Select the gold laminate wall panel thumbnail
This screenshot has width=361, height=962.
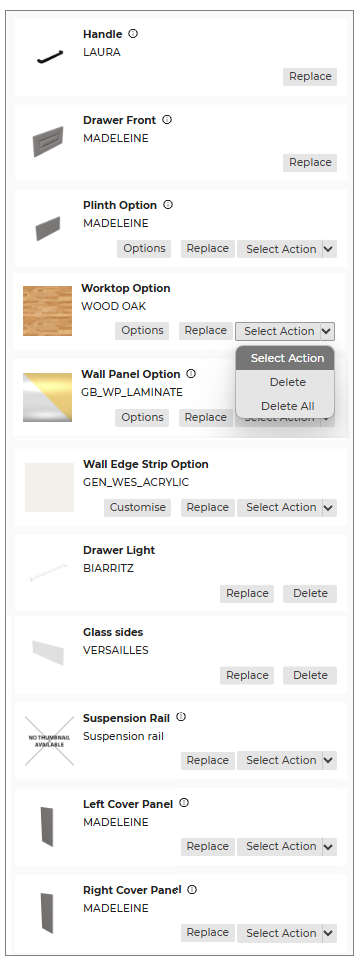click(47, 397)
